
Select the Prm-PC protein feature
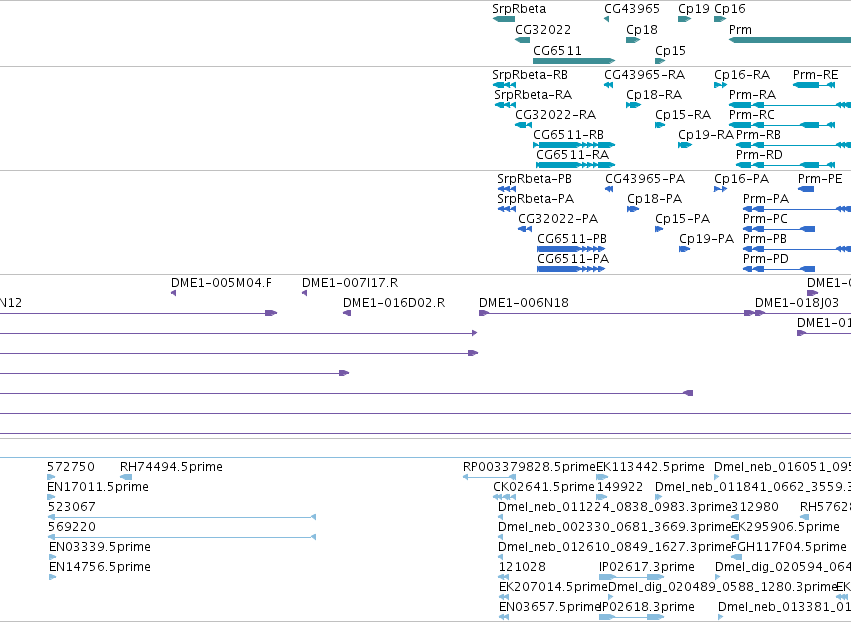(x=779, y=229)
